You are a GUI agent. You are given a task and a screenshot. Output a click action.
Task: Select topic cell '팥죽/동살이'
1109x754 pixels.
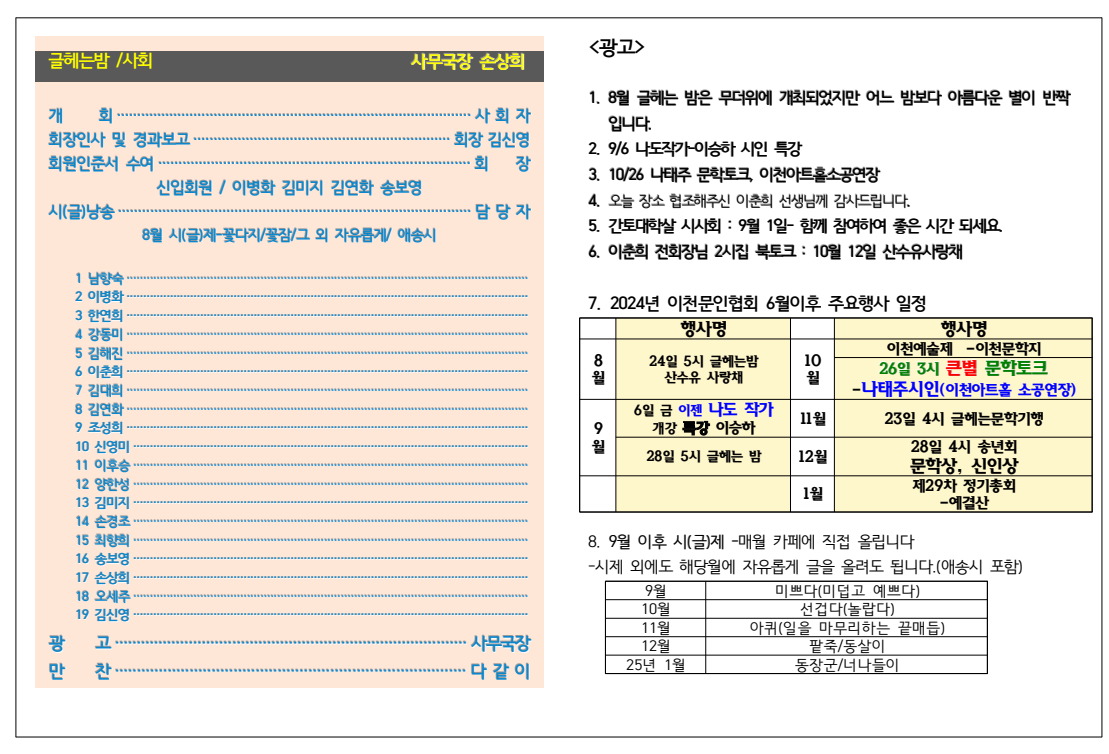tap(847, 646)
